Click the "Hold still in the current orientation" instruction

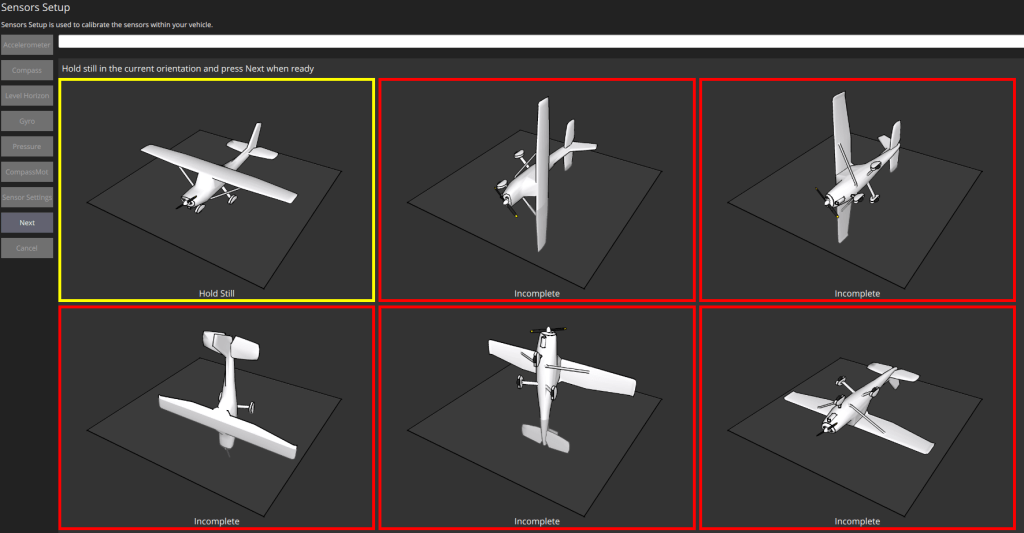click(x=188, y=69)
